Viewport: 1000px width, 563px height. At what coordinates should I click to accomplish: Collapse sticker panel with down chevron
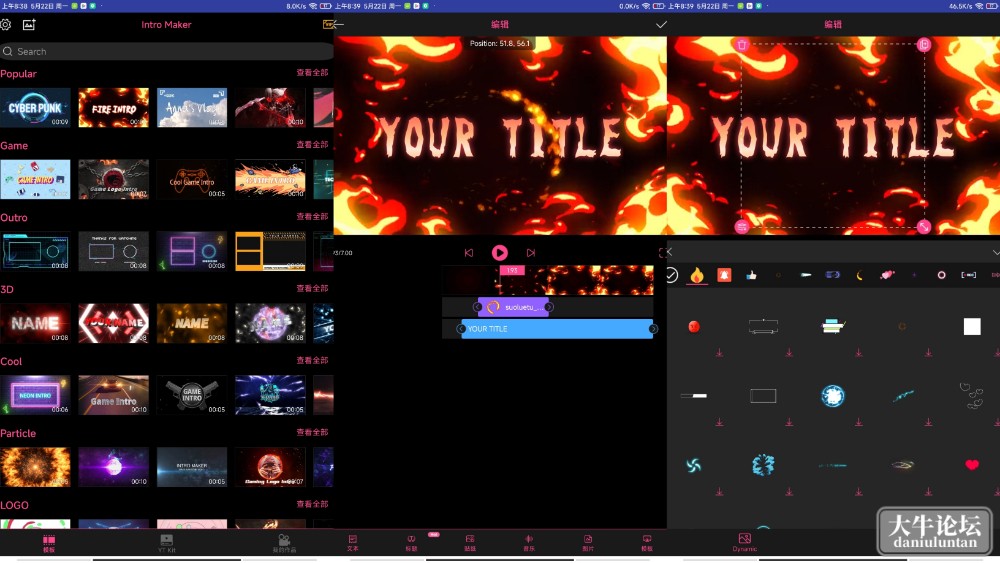pos(996,252)
